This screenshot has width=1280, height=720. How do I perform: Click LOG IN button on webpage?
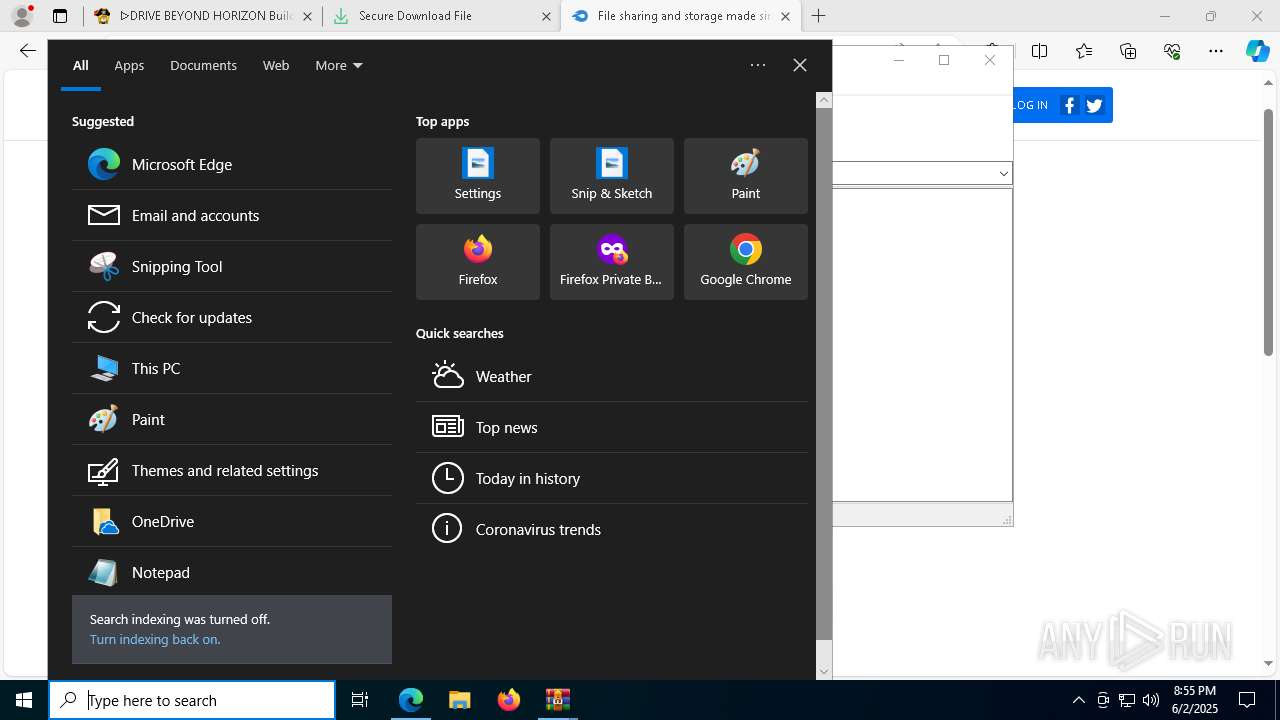pos(1031,105)
